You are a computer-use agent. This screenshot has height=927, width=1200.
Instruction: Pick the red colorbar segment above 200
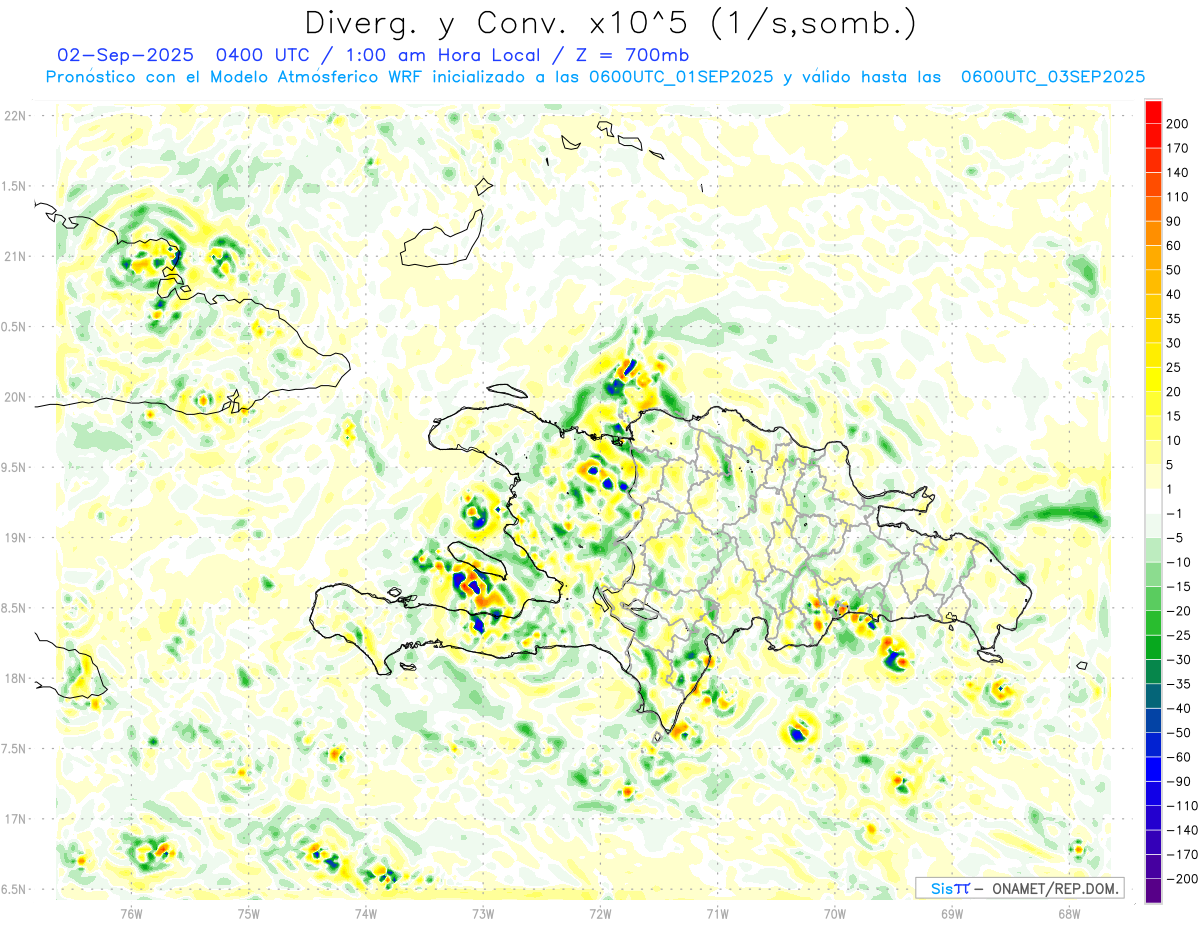pyautogui.click(x=1153, y=112)
